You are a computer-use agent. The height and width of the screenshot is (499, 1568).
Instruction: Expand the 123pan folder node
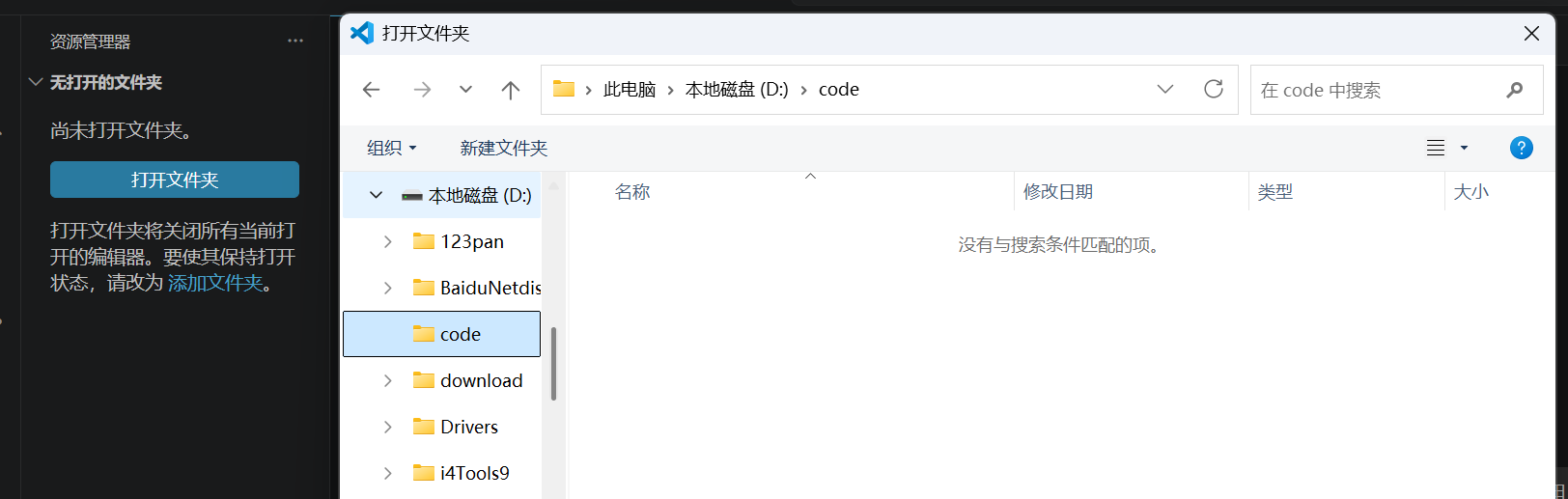387,241
